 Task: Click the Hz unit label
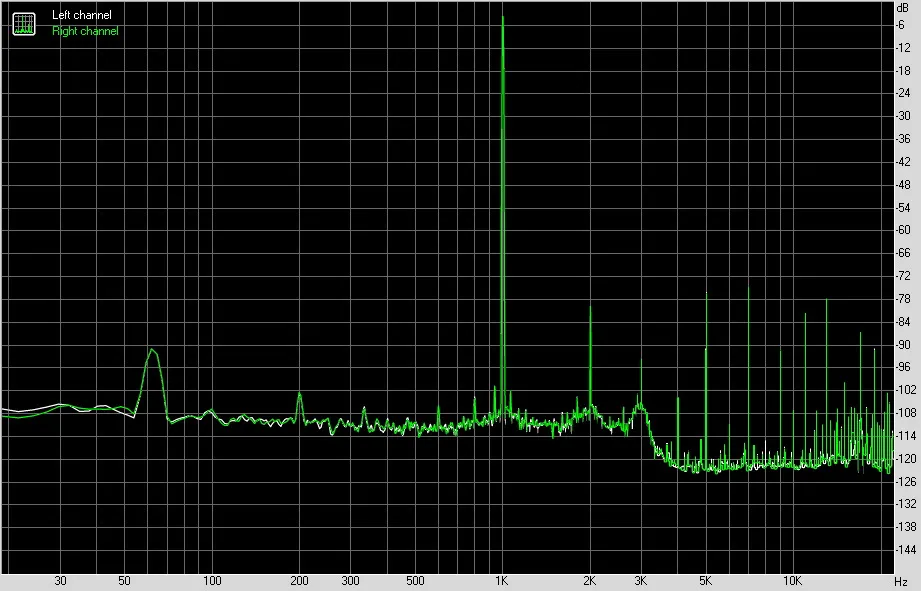[x=901, y=582]
